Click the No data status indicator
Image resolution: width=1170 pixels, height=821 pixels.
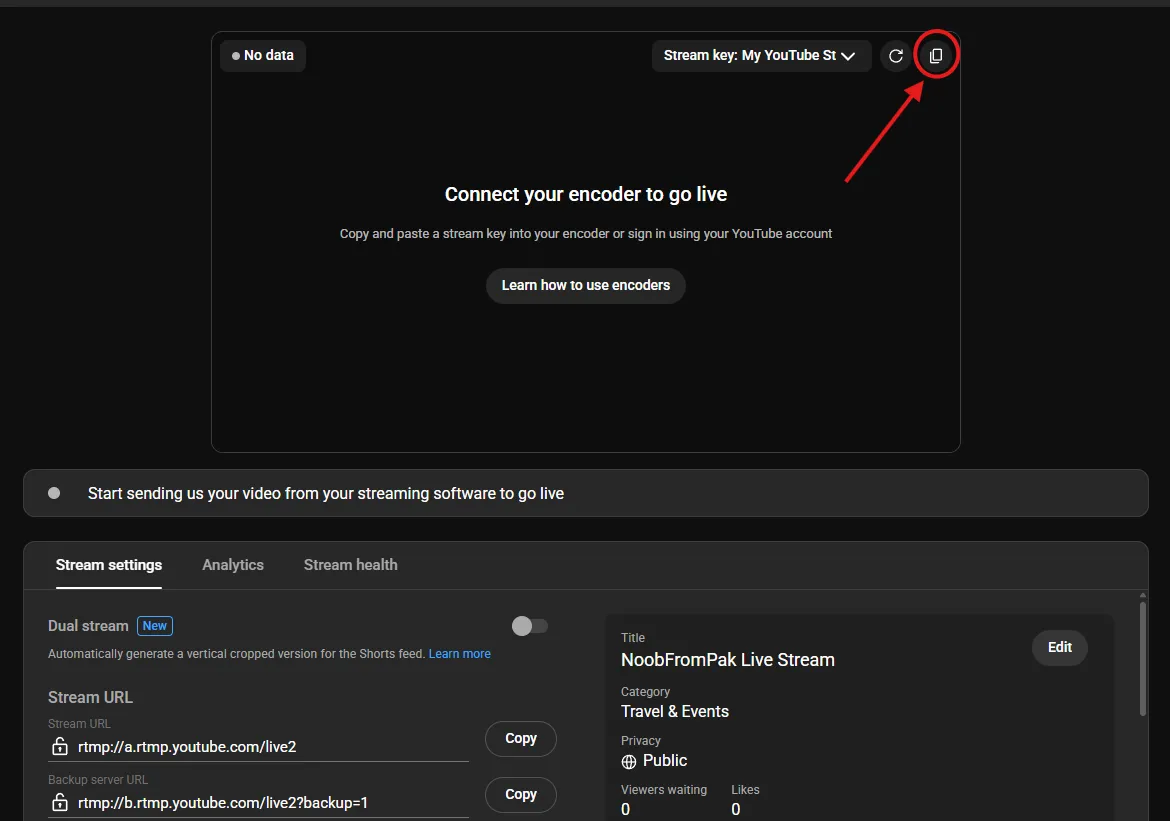pyautogui.click(x=263, y=56)
